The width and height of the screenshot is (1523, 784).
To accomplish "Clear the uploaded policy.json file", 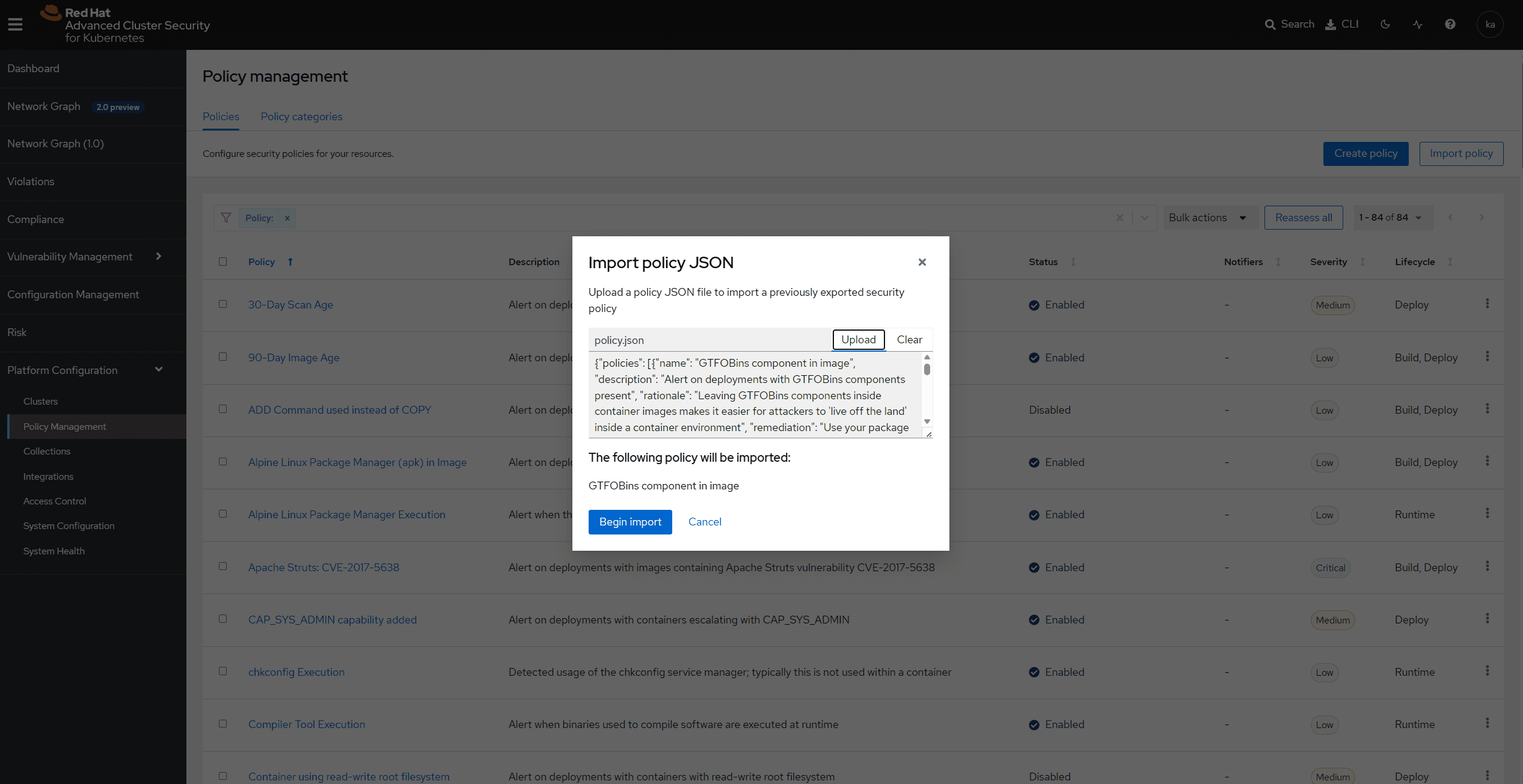I will (x=909, y=340).
